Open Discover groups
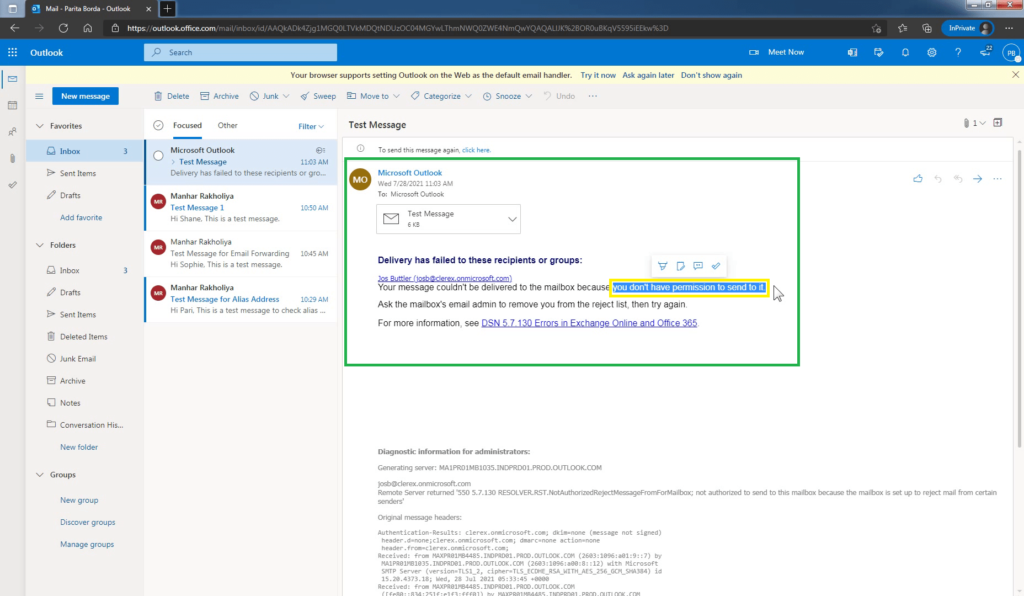The height and width of the screenshot is (596, 1024). click(x=88, y=522)
